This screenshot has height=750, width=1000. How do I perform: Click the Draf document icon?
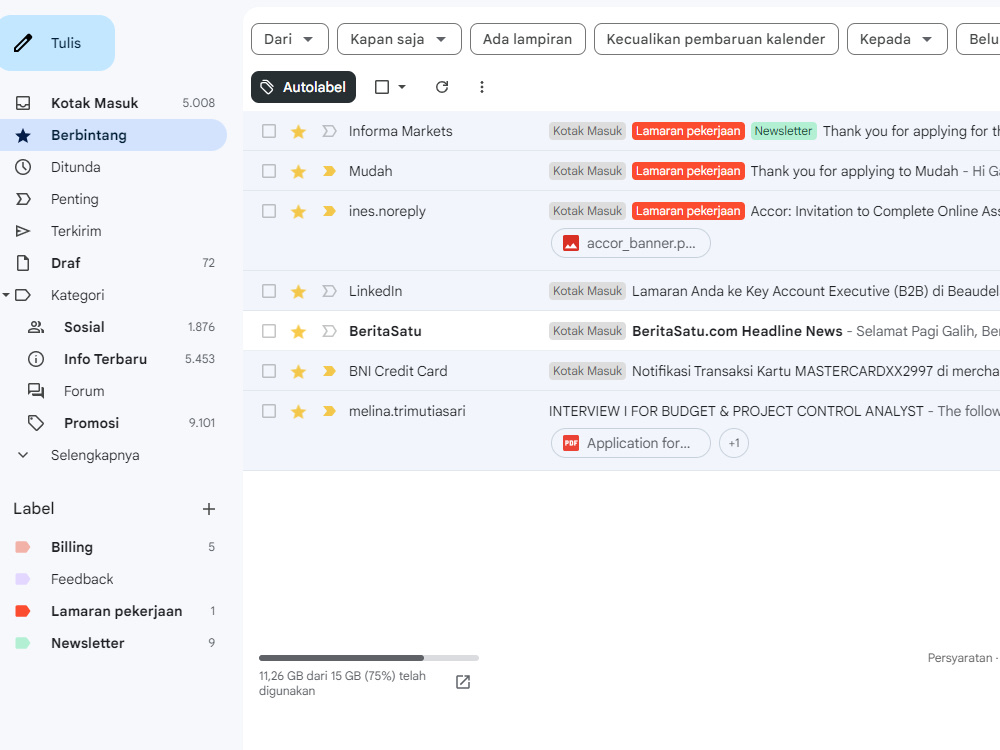[23, 263]
